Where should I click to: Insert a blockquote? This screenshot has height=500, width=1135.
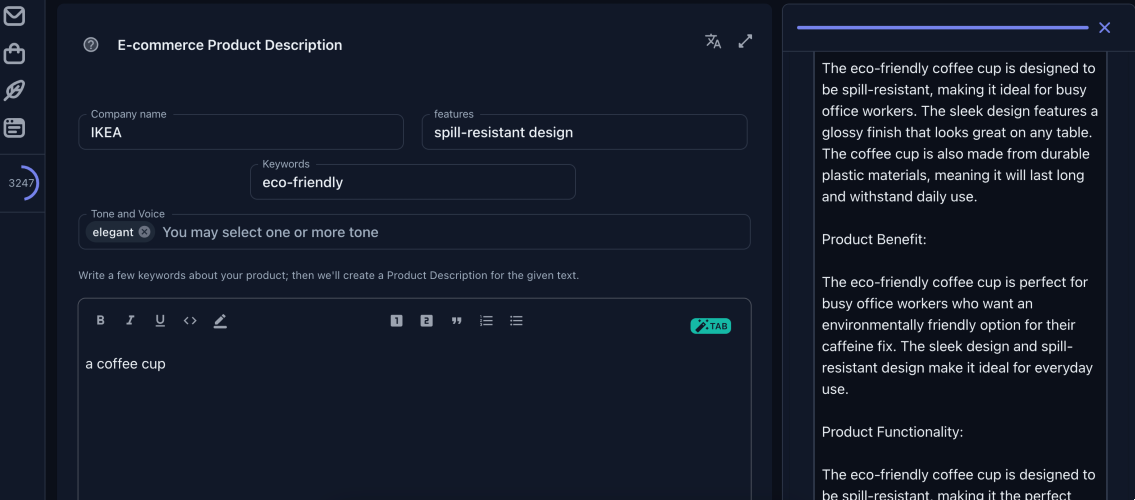click(456, 321)
